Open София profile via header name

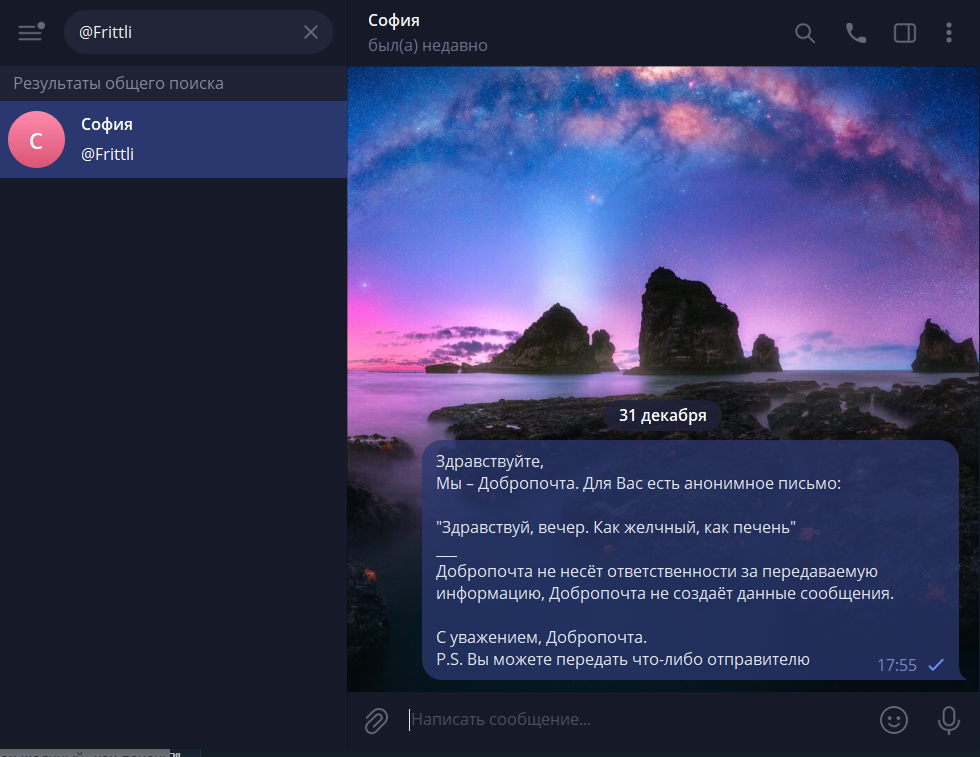point(394,21)
